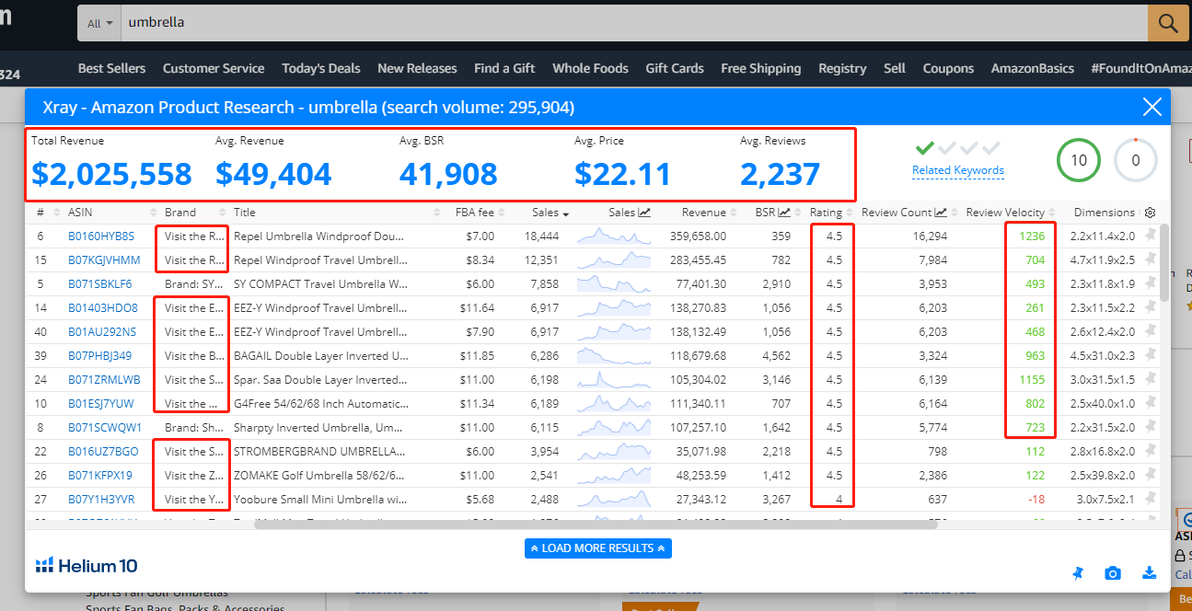Pin the B071SBKLF6 product row
Viewport: 1192px width, 611px height.
1149,284
